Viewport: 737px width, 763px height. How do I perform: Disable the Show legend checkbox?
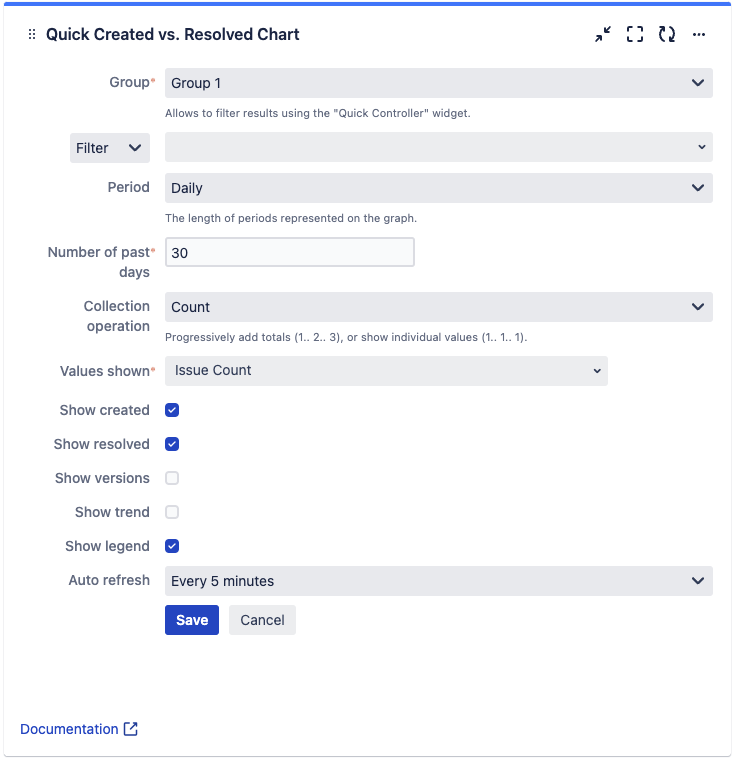coord(172,546)
